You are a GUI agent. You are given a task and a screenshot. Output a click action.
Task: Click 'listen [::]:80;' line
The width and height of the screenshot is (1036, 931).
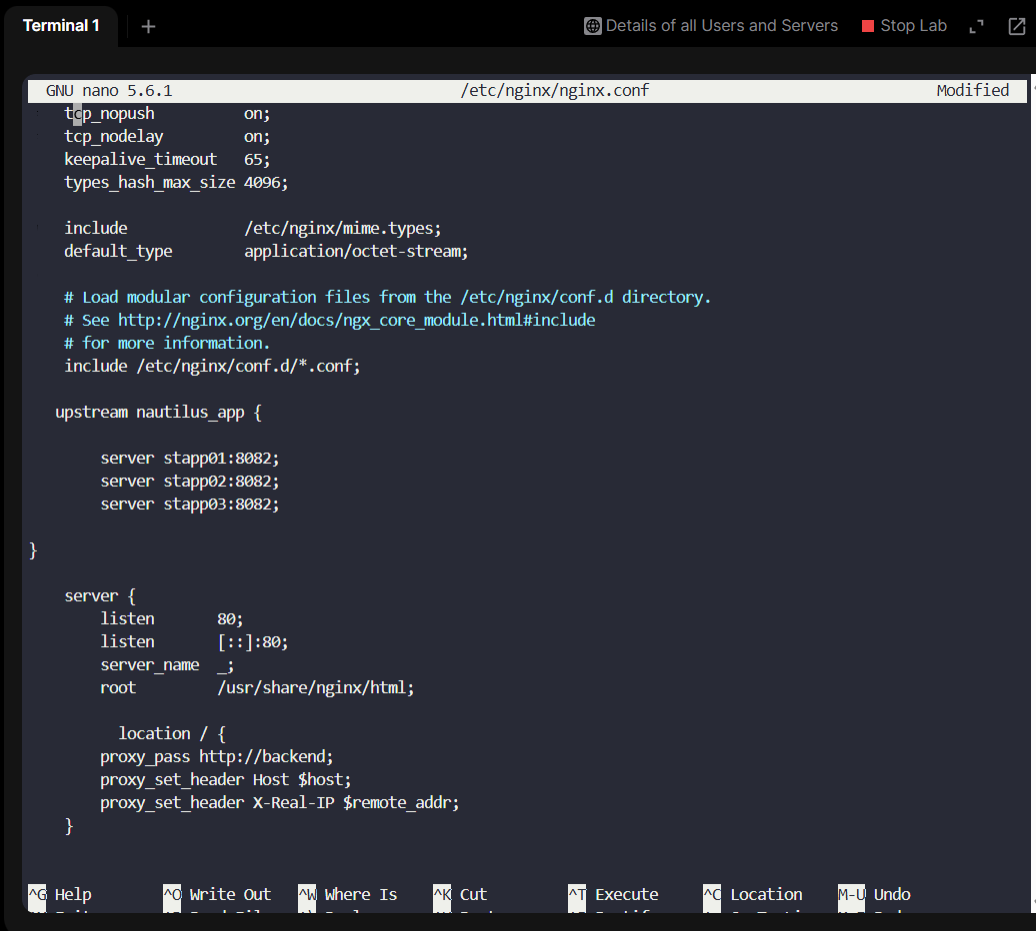194,642
